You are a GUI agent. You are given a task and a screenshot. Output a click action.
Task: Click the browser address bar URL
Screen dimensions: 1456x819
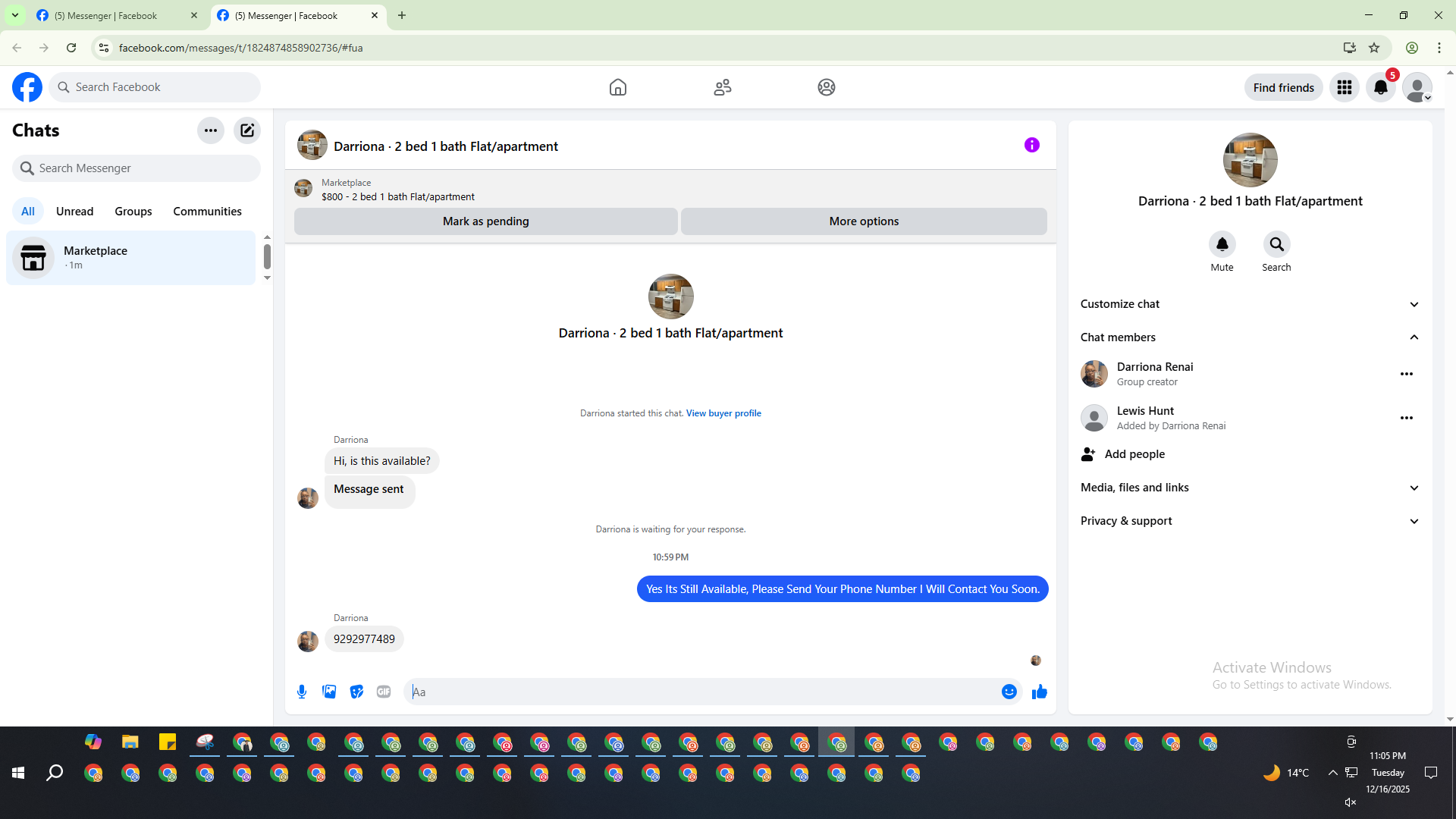240,48
